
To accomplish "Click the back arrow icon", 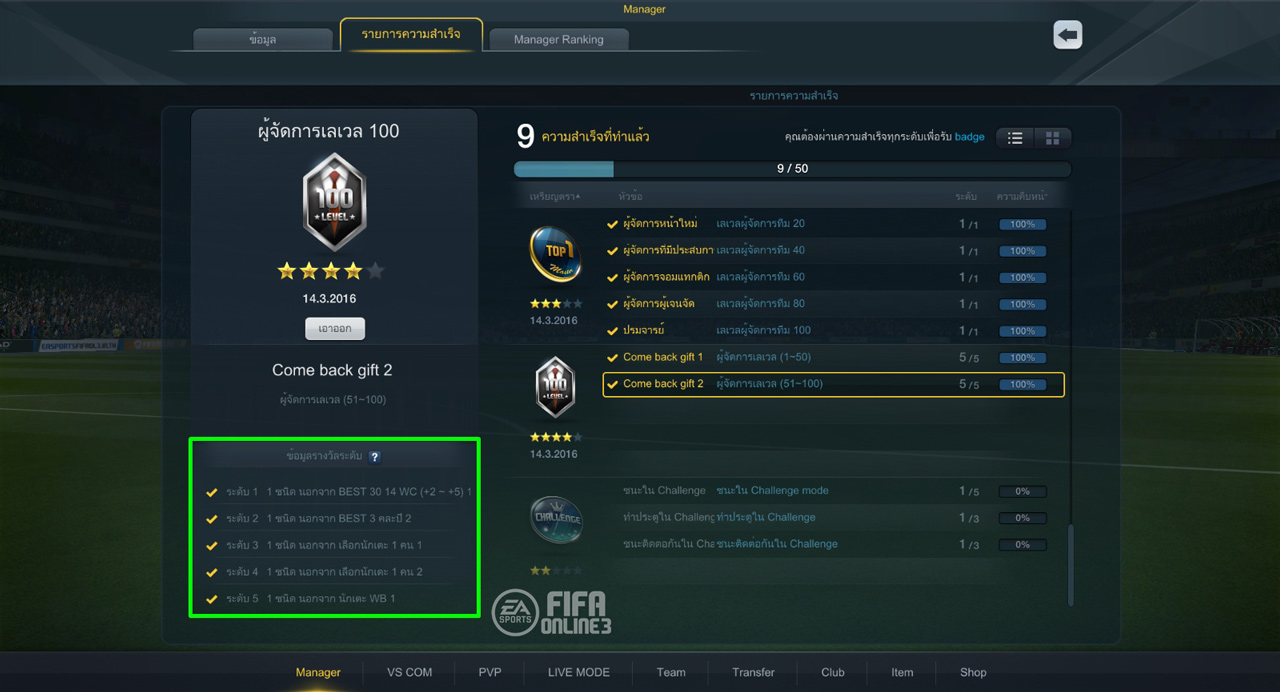I will point(1067,35).
